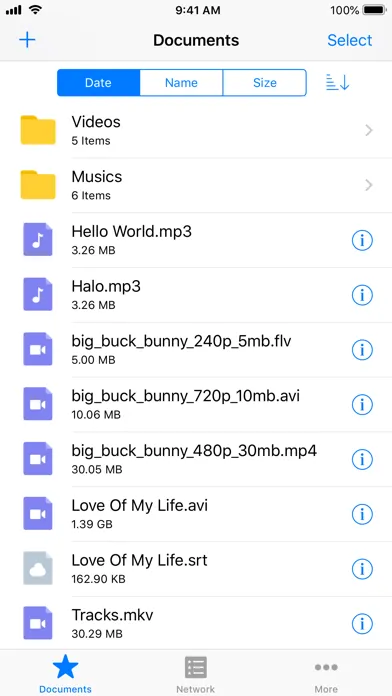
Task: Tap the cellular signal bars icon
Action: click(x=14, y=10)
